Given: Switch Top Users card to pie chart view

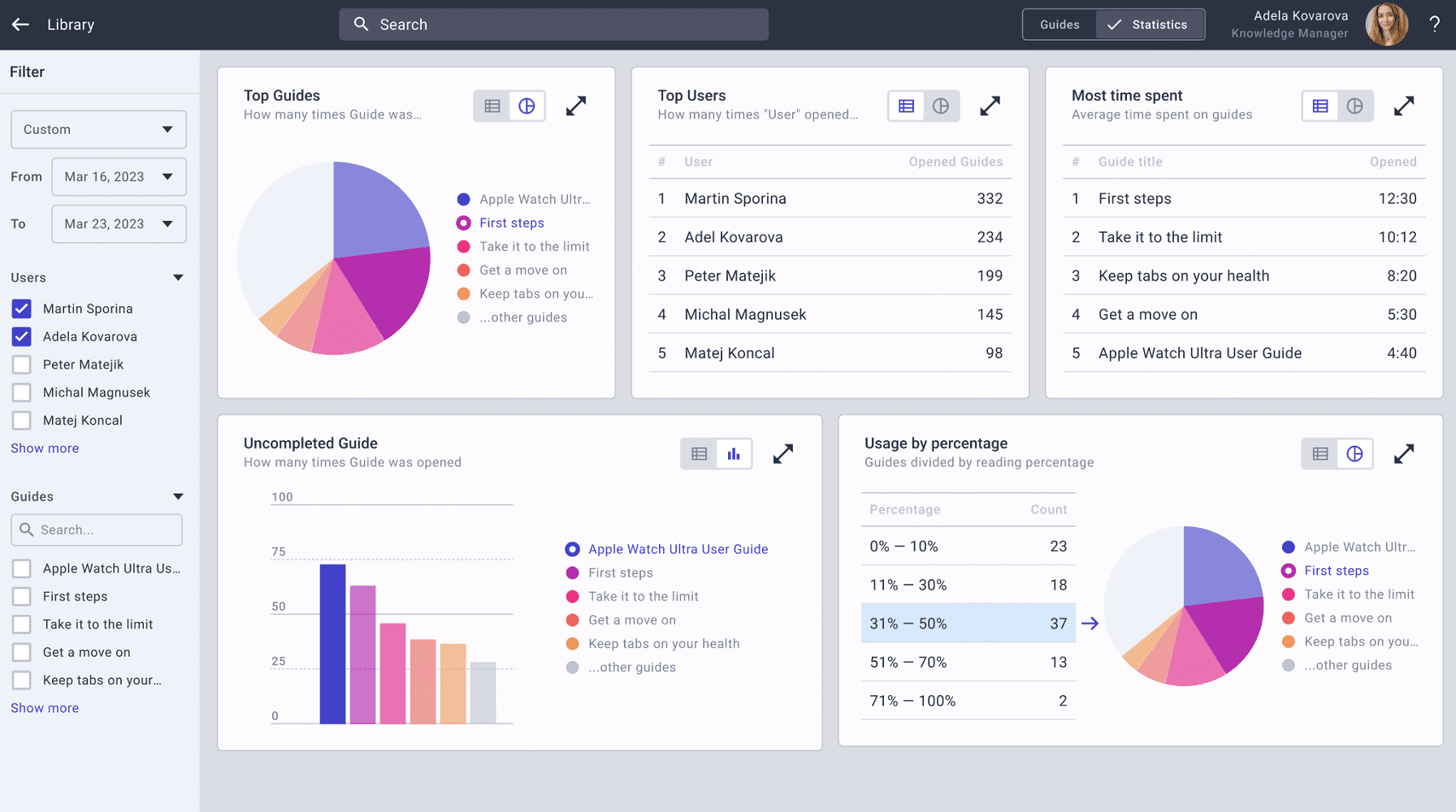Looking at the screenshot, I should [x=941, y=106].
